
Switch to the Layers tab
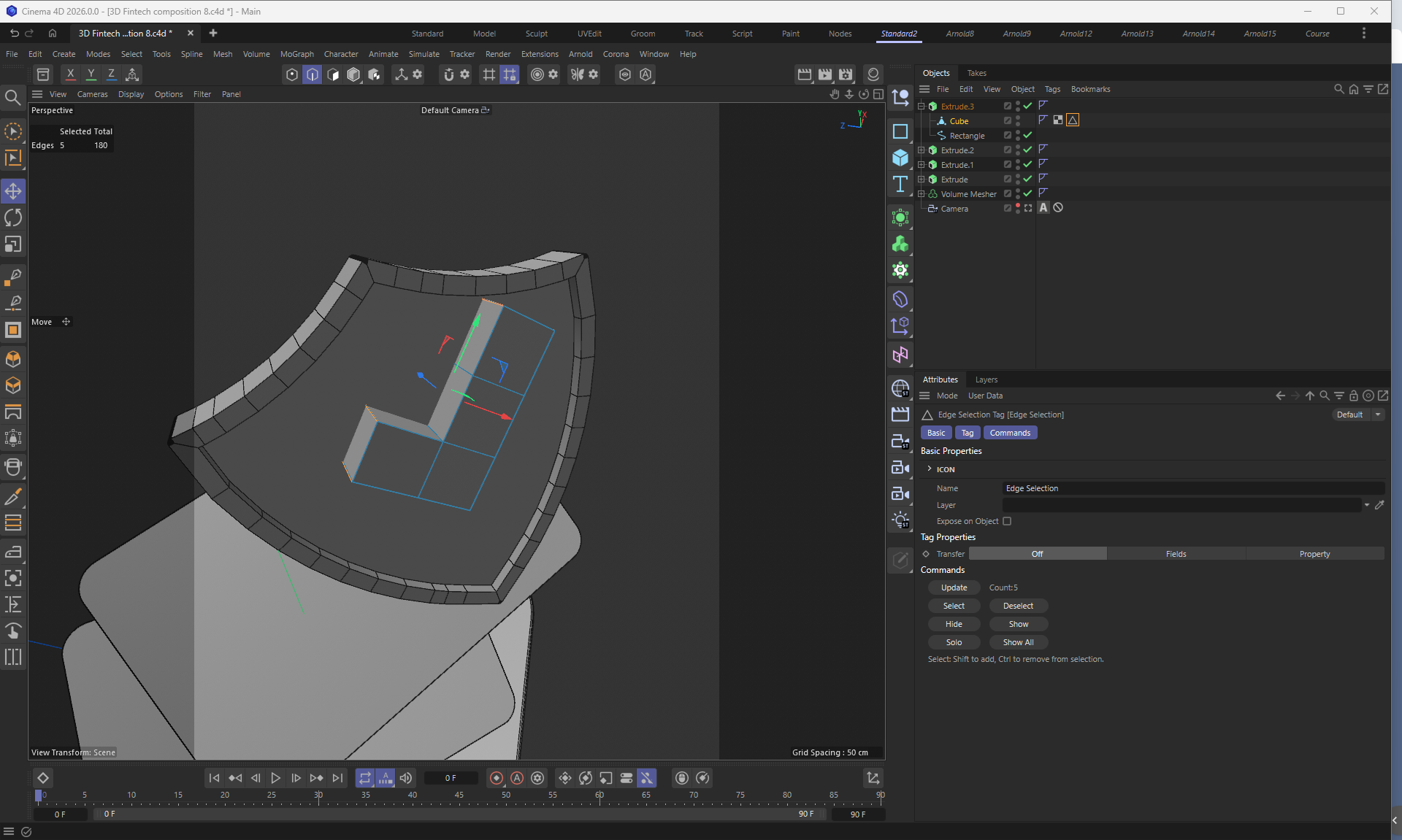(x=986, y=379)
